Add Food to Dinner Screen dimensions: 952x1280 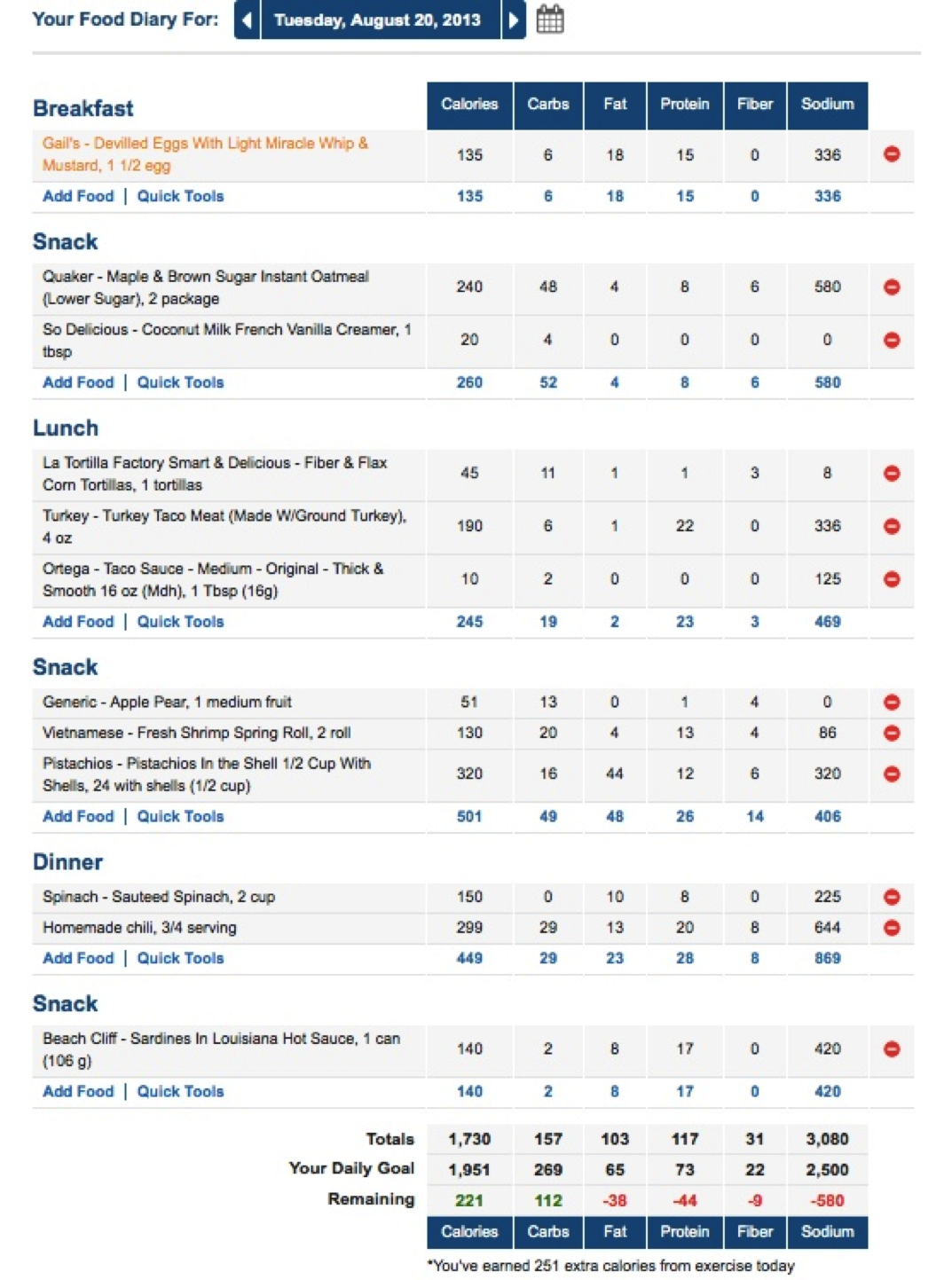(78, 958)
